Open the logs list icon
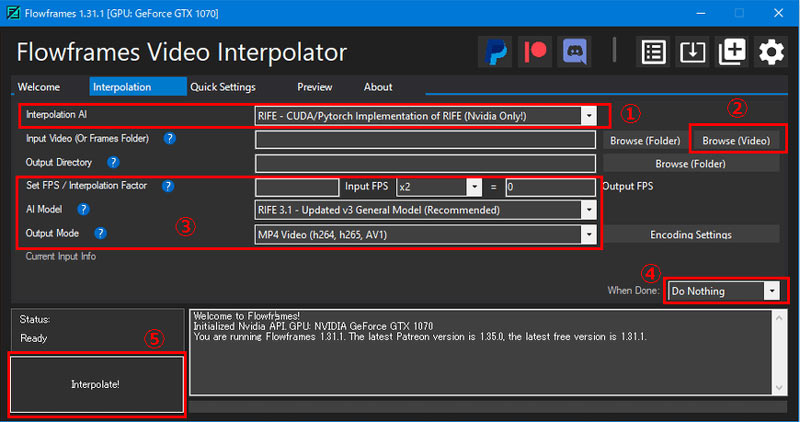 pyautogui.click(x=655, y=52)
